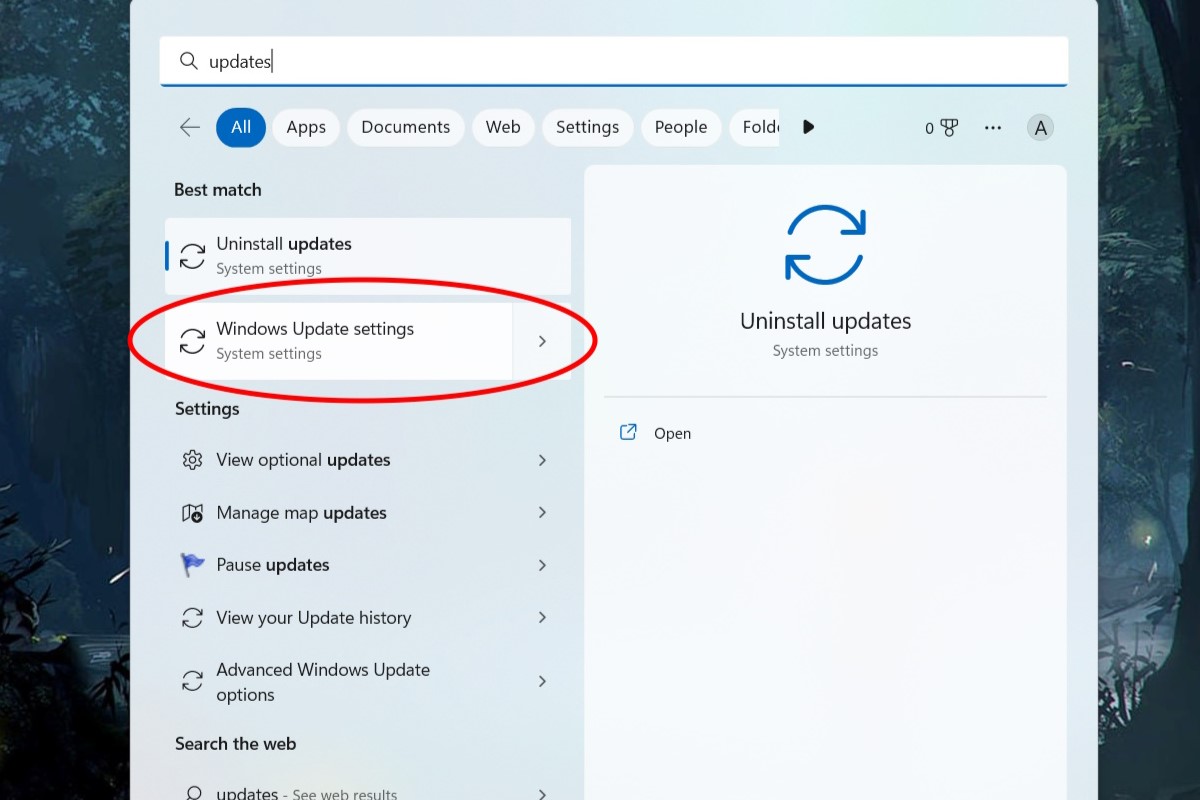Click the search magnifier icon in search box
This screenshot has width=1200, height=800.
pyautogui.click(x=188, y=61)
